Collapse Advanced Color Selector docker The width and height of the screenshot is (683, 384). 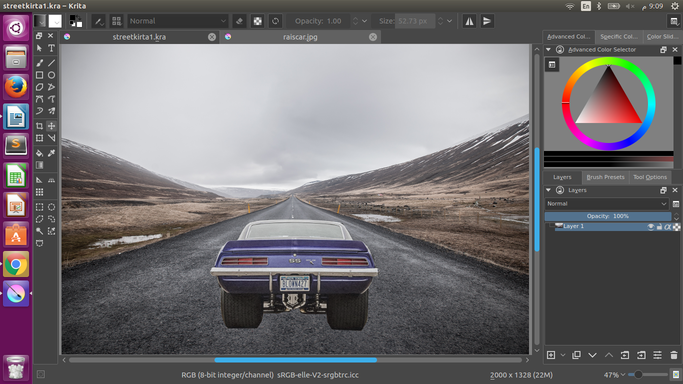[x=548, y=50]
